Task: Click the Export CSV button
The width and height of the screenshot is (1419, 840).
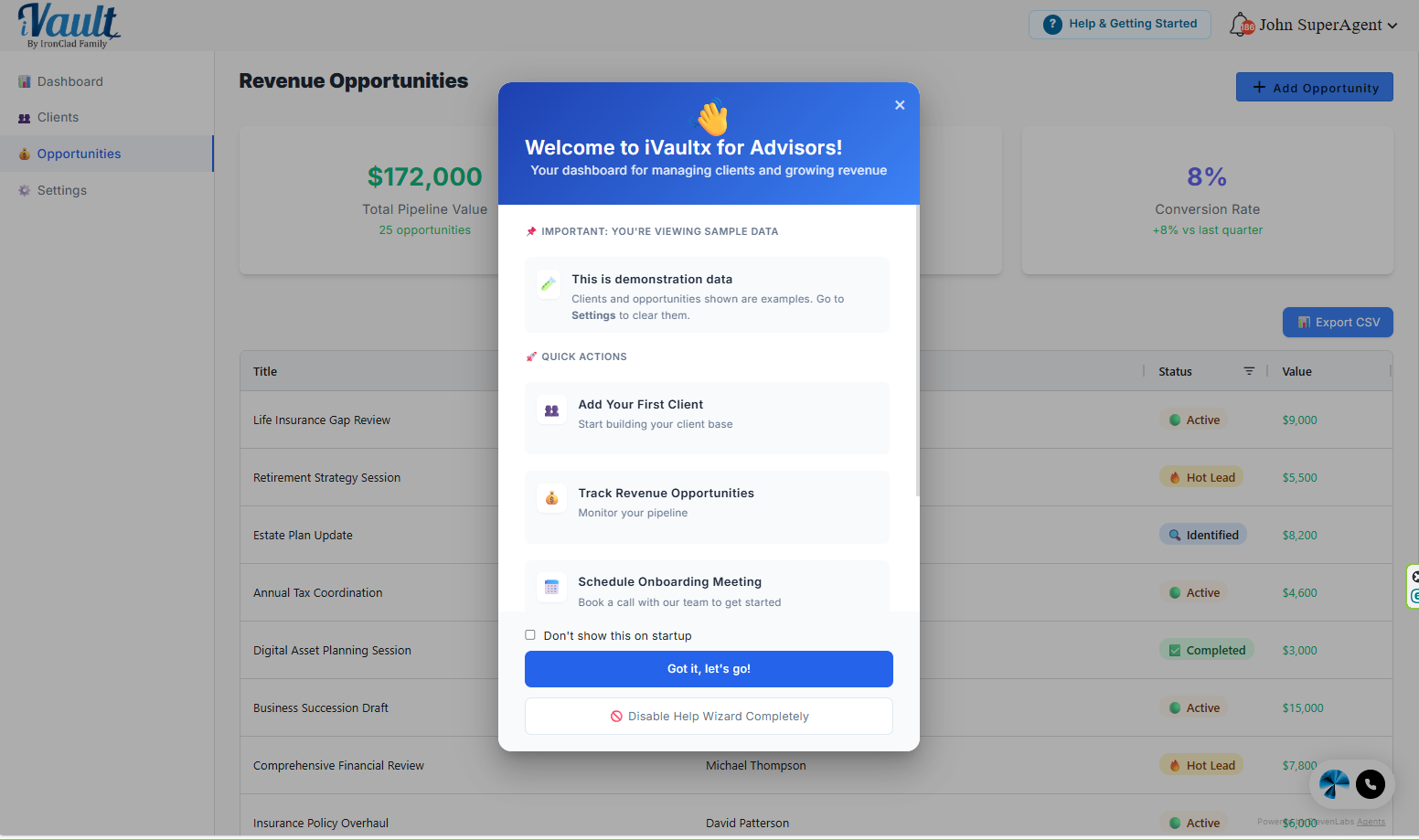Action: pyautogui.click(x=1338, y=323)
